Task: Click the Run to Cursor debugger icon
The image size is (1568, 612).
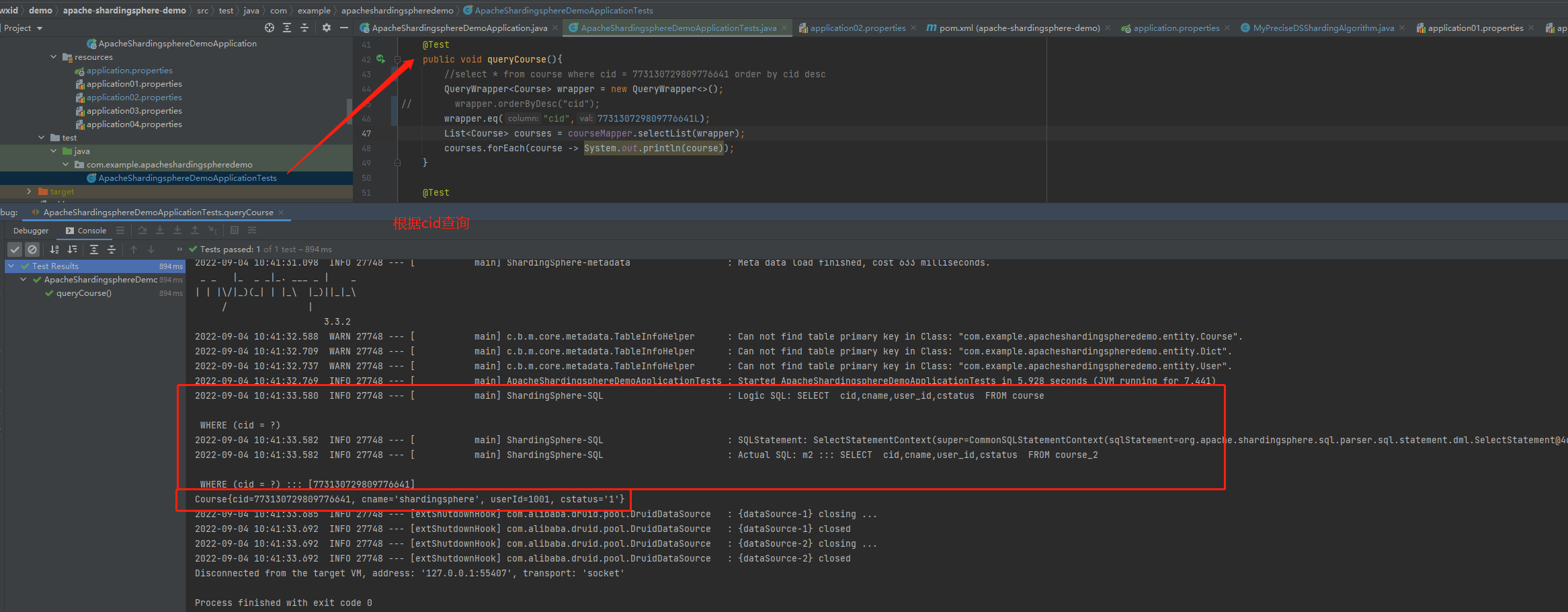Action: tap(212, 230)
